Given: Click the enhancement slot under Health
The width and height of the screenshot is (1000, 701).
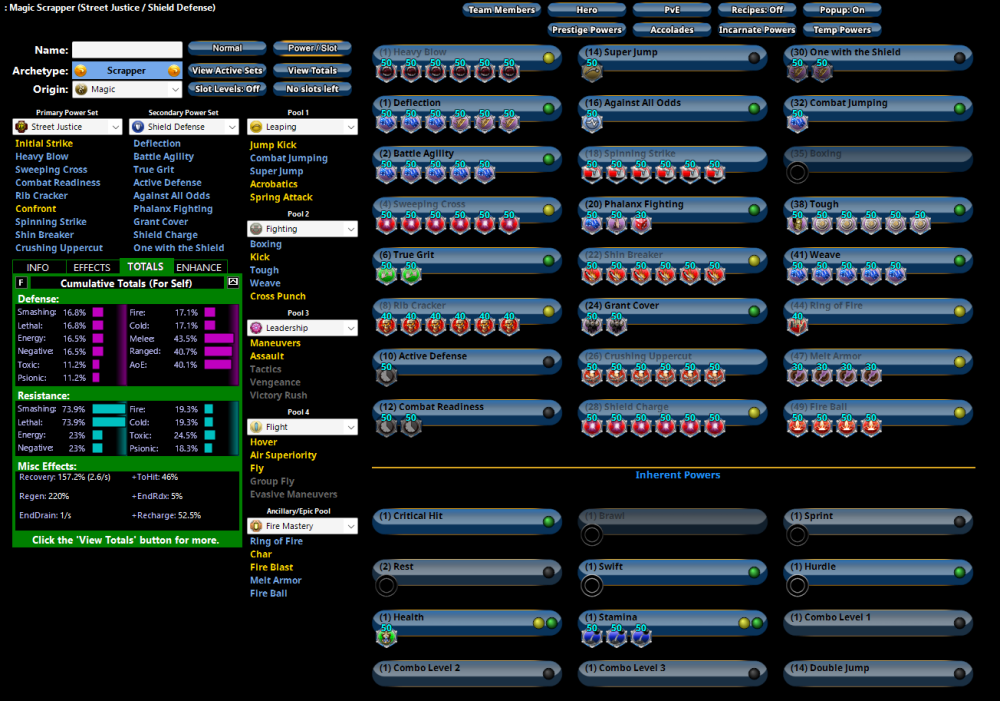Looking at the screenshot, I should coord(387,636).
